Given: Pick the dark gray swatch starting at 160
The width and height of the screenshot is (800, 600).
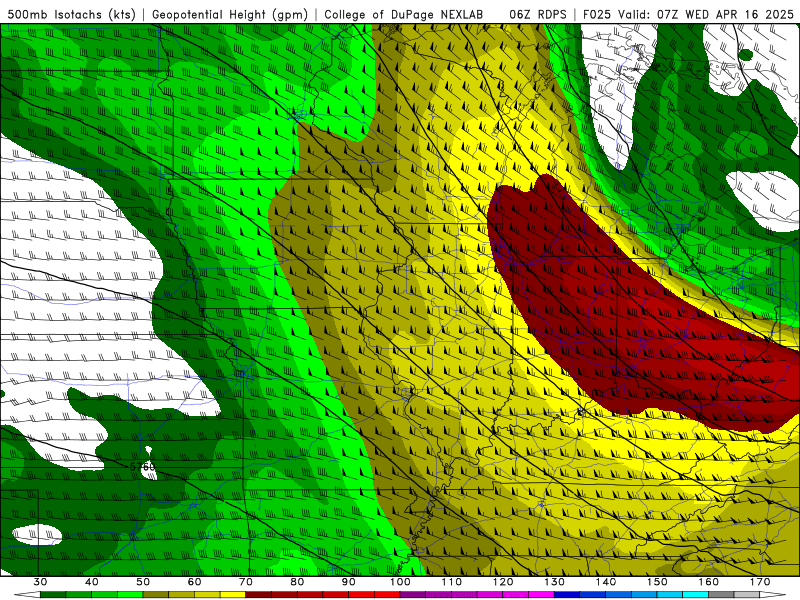Looking at the screenshot, I should point(721,594).
